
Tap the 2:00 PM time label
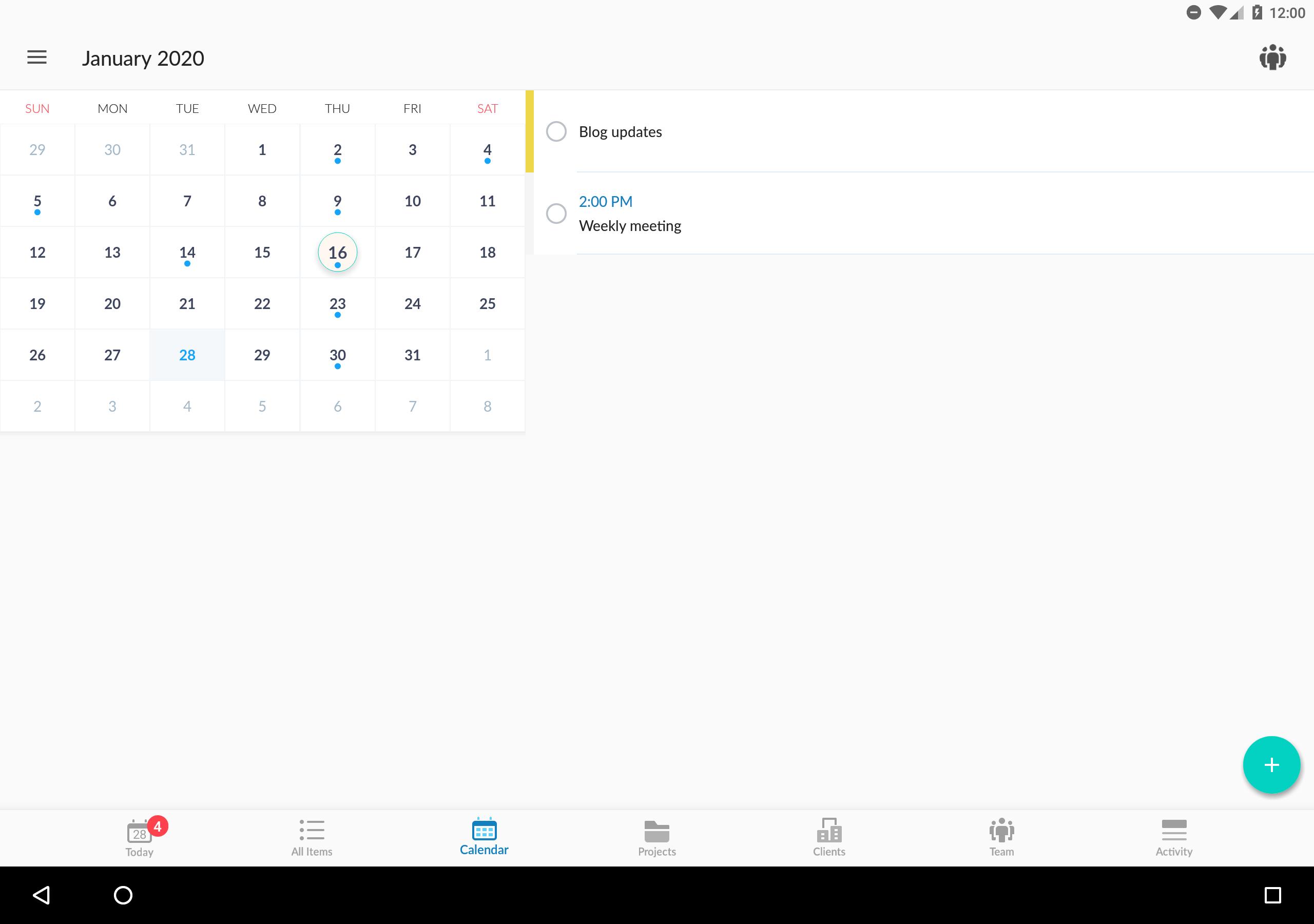(606, 202)
